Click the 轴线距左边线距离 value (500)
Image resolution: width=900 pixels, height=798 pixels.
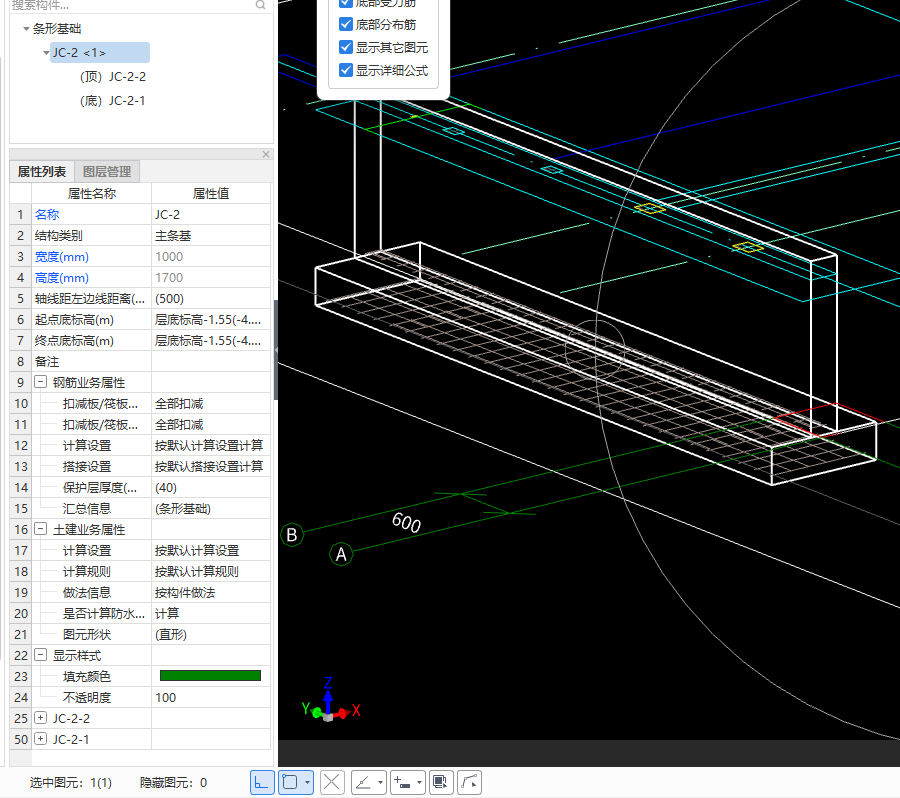(211, 299)
